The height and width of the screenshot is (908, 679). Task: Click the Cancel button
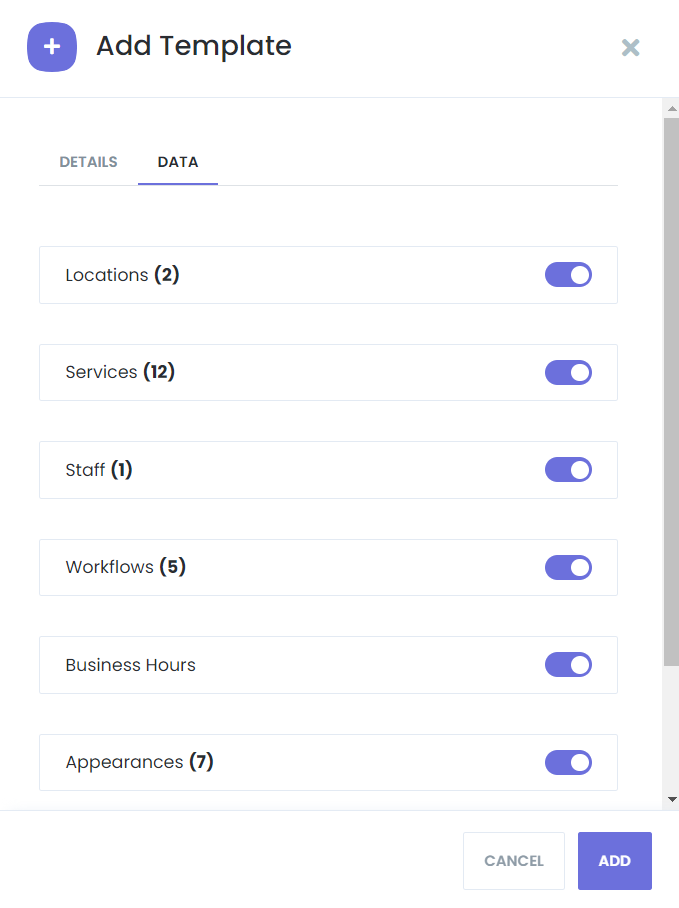[x=513, y=861]
